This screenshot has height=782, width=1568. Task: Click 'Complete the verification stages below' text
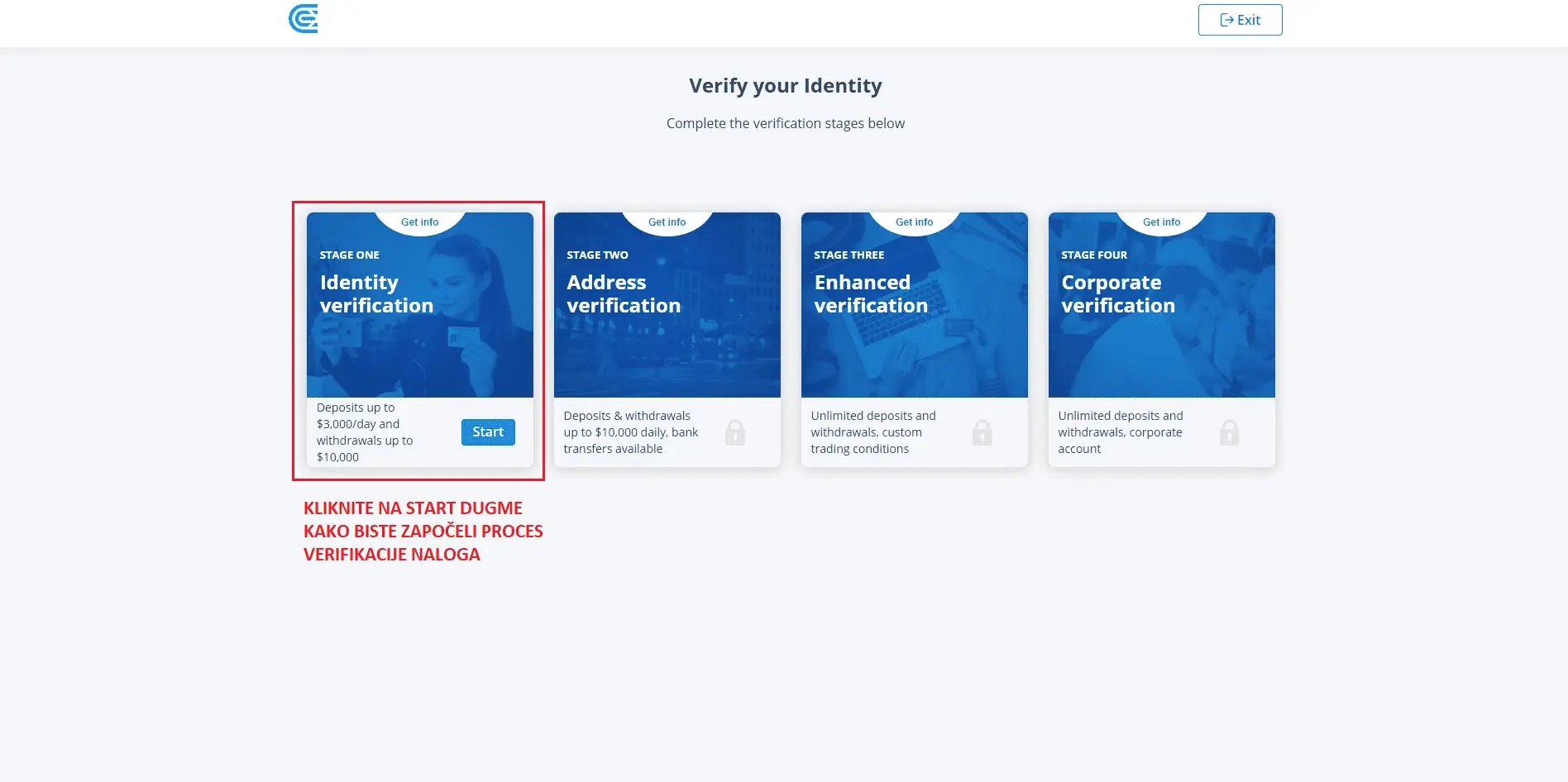tap(786, 123)
